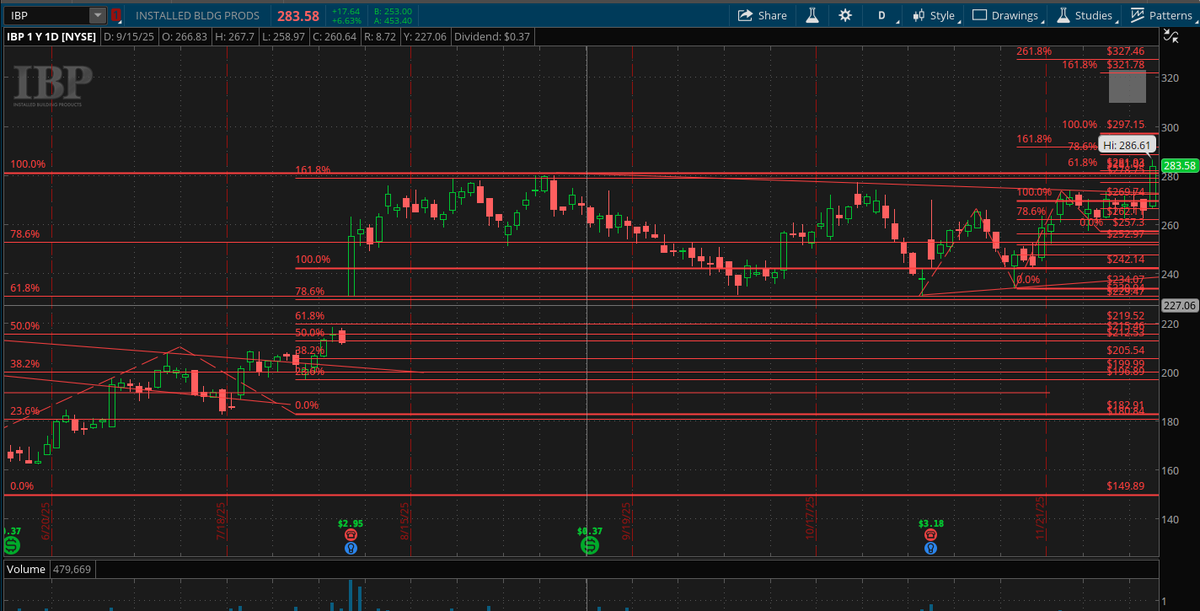Click the $2.95 earnings label
This screenshot has height=611, width=1200.
(350, 523)
